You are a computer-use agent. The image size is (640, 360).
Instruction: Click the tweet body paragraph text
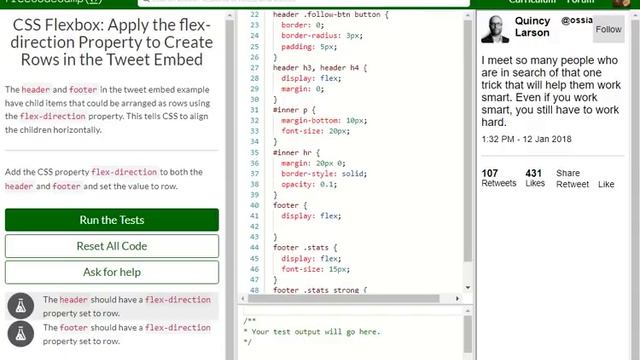click(x=551, y=91)
